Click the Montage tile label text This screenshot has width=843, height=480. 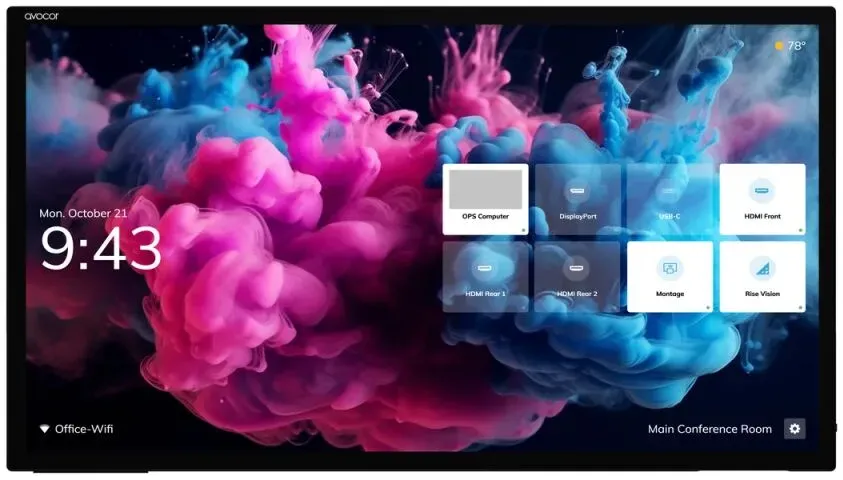pos(670,293)
